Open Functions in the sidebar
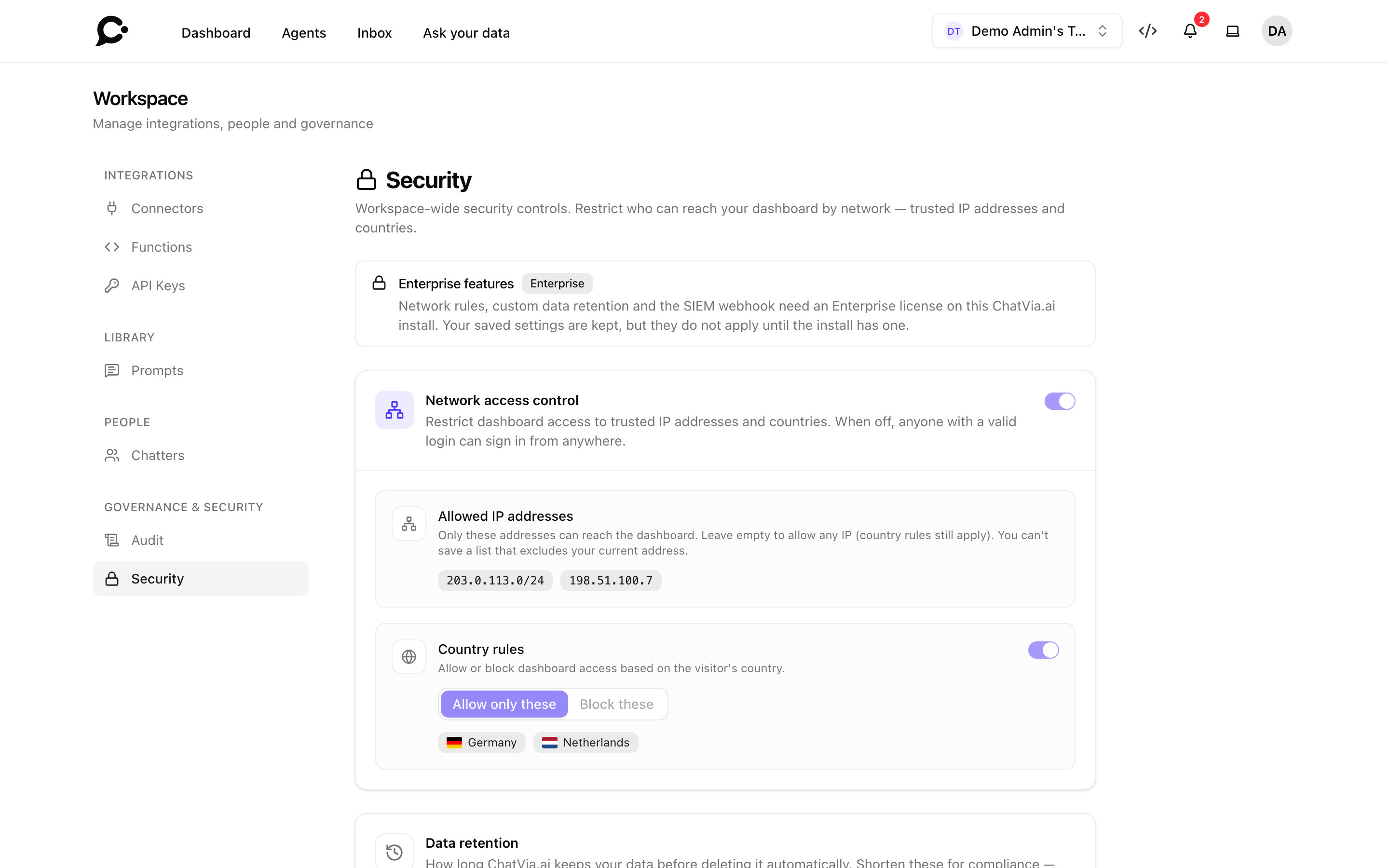Viewport: 1389px width, 868px height. pos(200,247)
